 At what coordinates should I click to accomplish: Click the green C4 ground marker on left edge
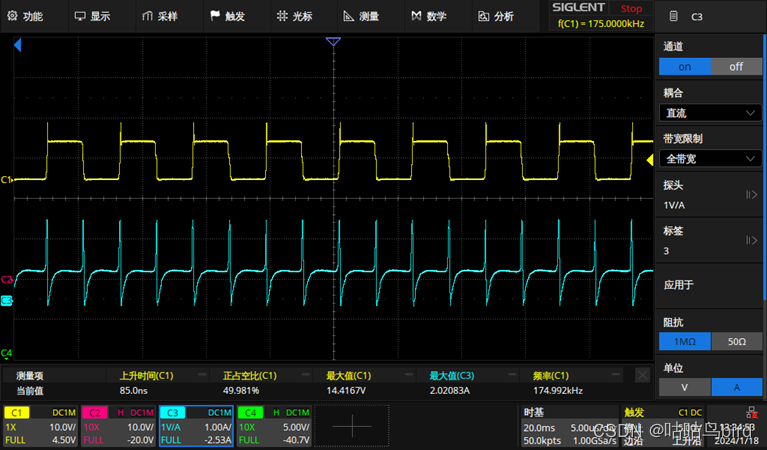6,353
